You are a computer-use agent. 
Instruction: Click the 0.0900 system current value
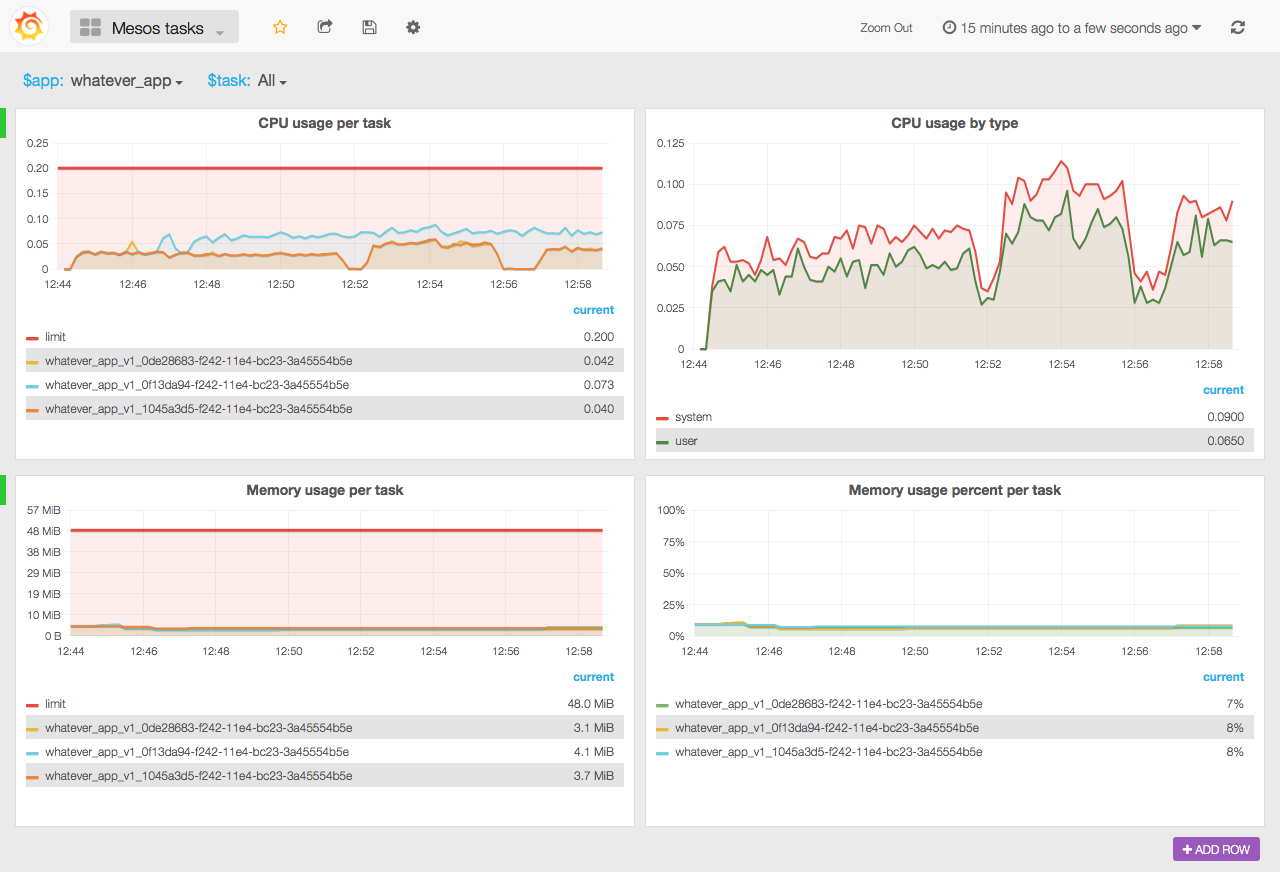coord(1226,417)
